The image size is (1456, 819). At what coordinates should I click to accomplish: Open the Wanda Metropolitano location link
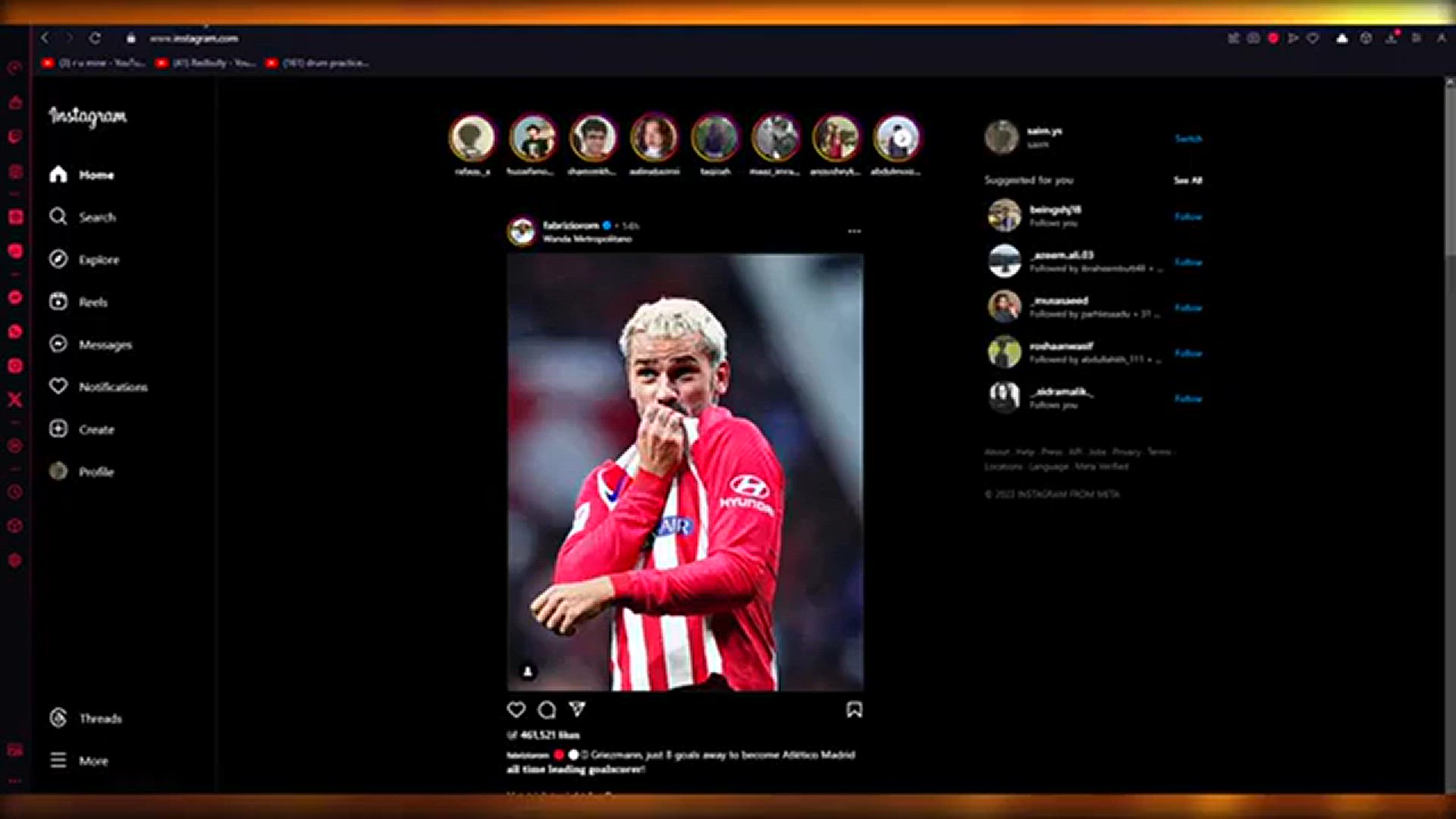587,239
